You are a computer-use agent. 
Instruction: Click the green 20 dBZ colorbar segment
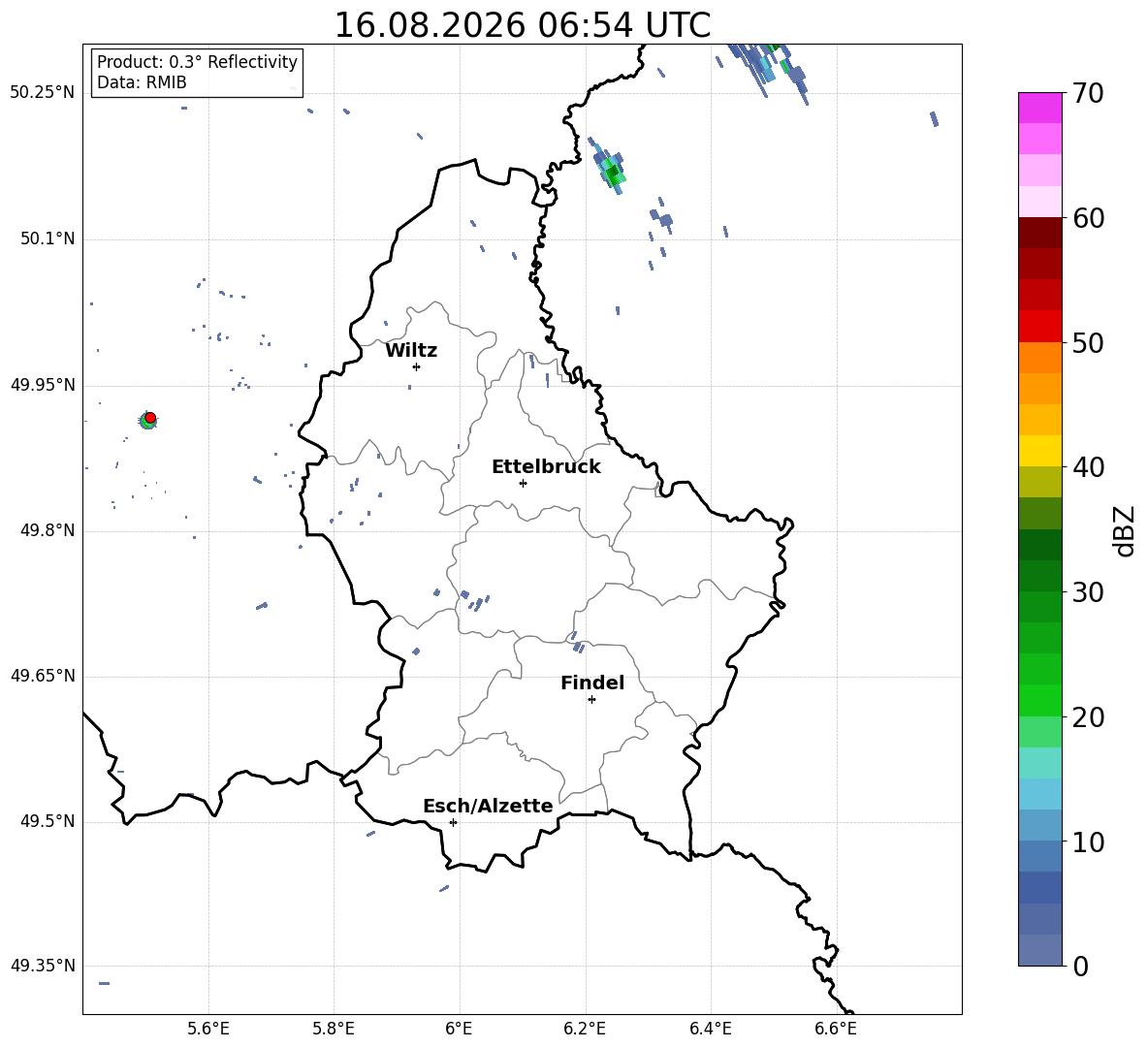tap(1040, 700)
